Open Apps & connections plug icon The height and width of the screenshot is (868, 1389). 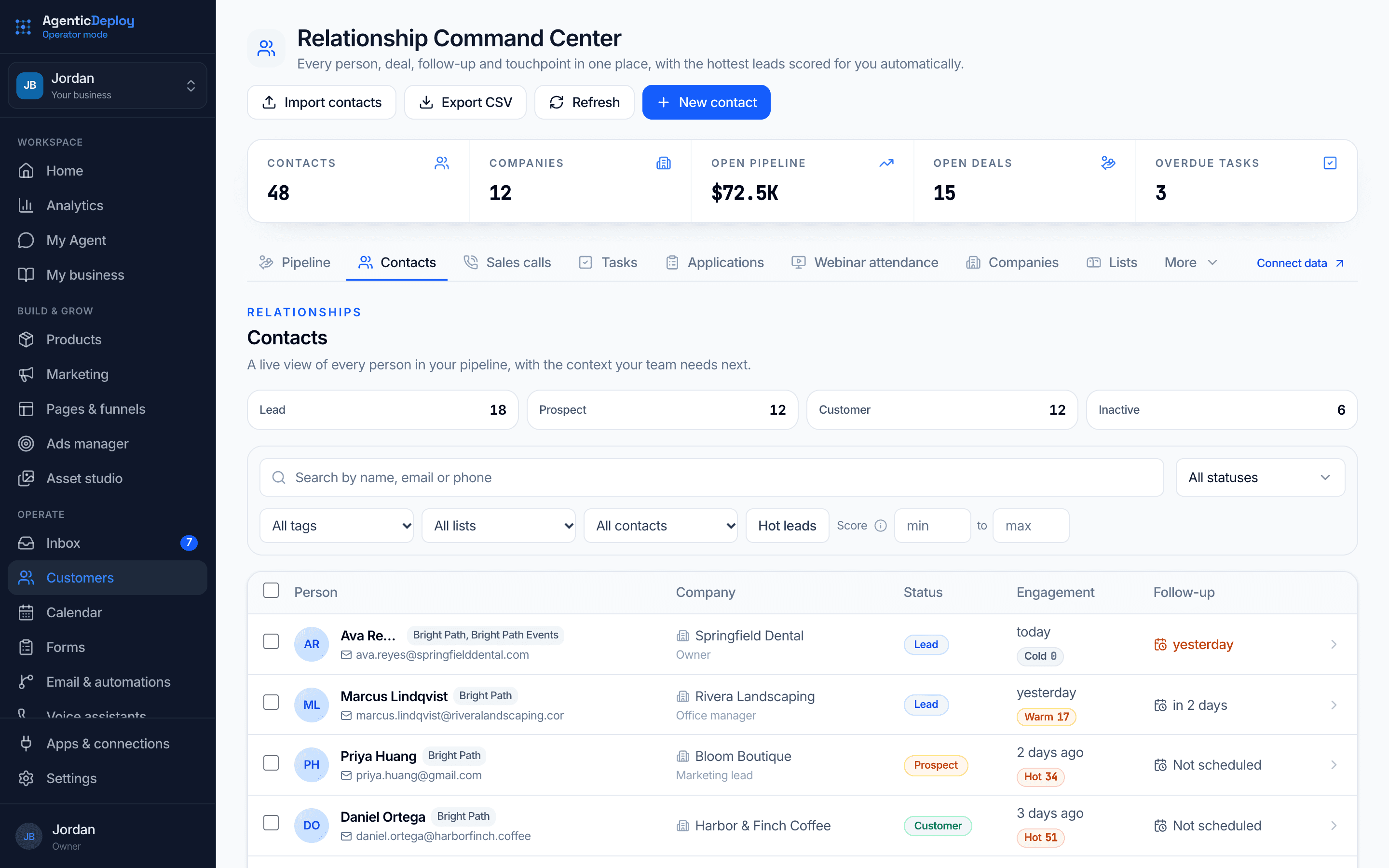click(x=26, y=744)
